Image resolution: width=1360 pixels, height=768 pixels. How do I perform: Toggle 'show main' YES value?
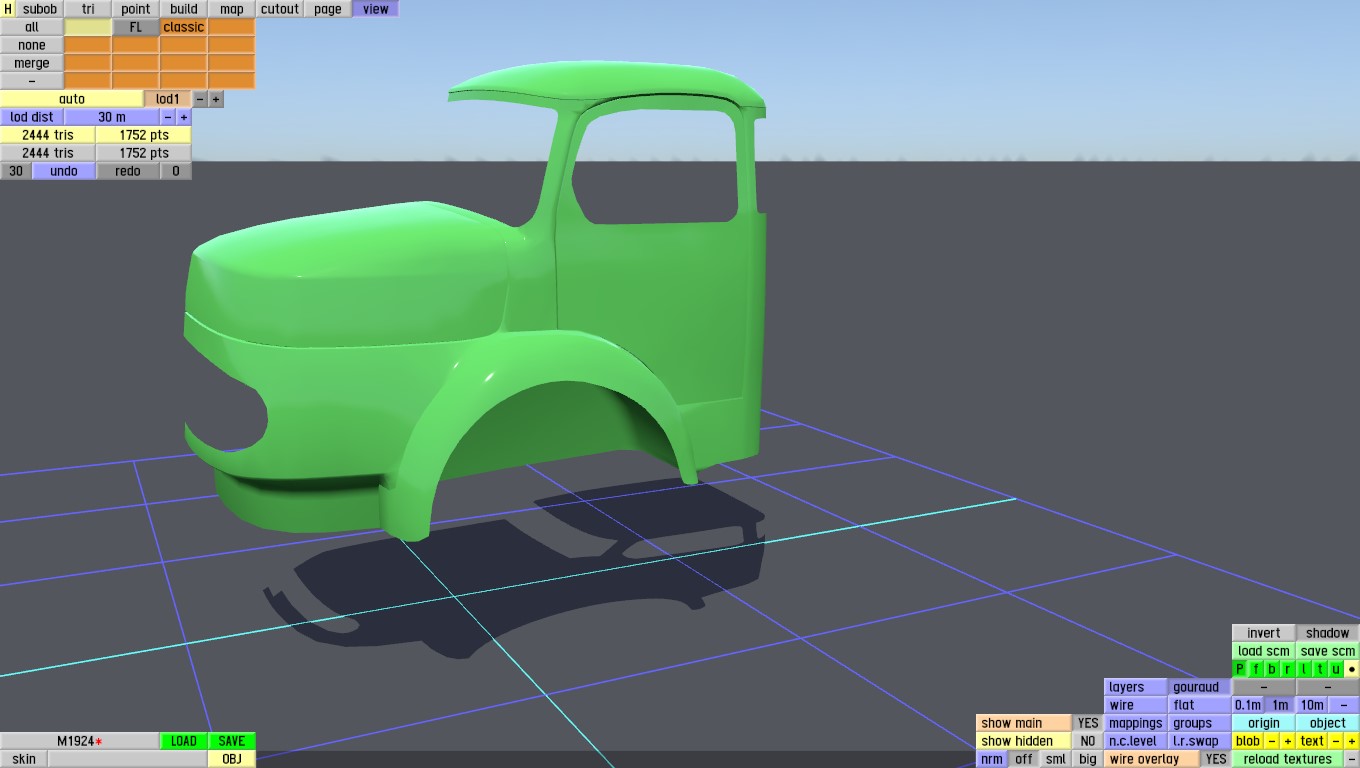(x=1088, y=723)
